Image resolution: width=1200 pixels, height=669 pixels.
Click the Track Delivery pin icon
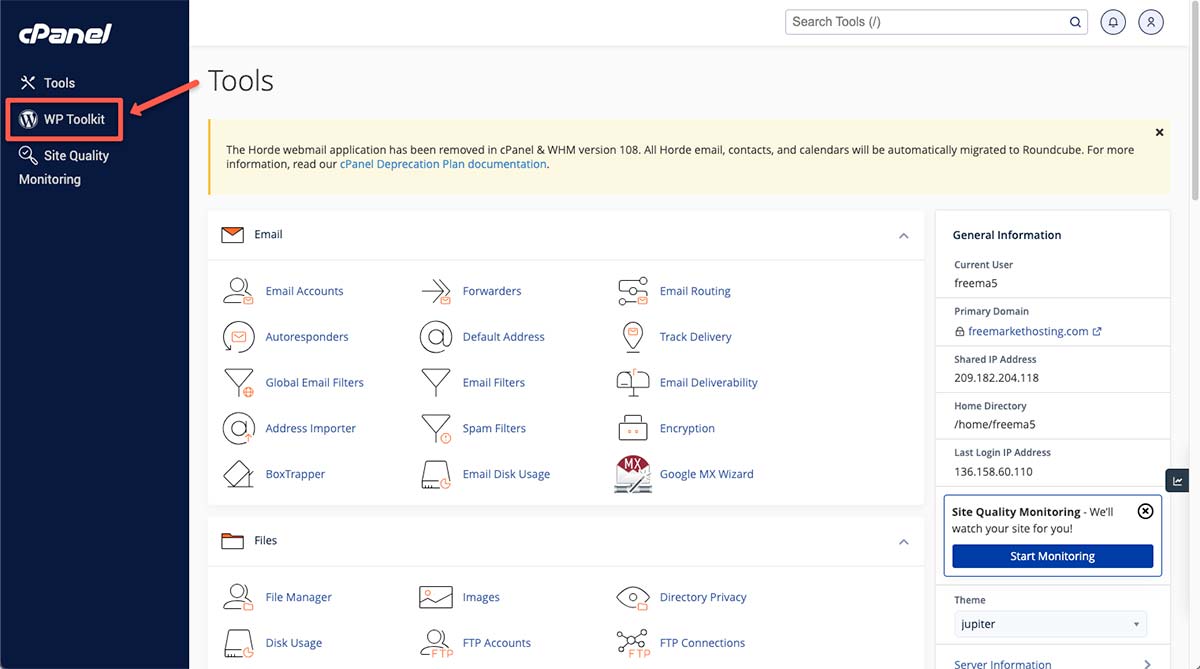632,337
